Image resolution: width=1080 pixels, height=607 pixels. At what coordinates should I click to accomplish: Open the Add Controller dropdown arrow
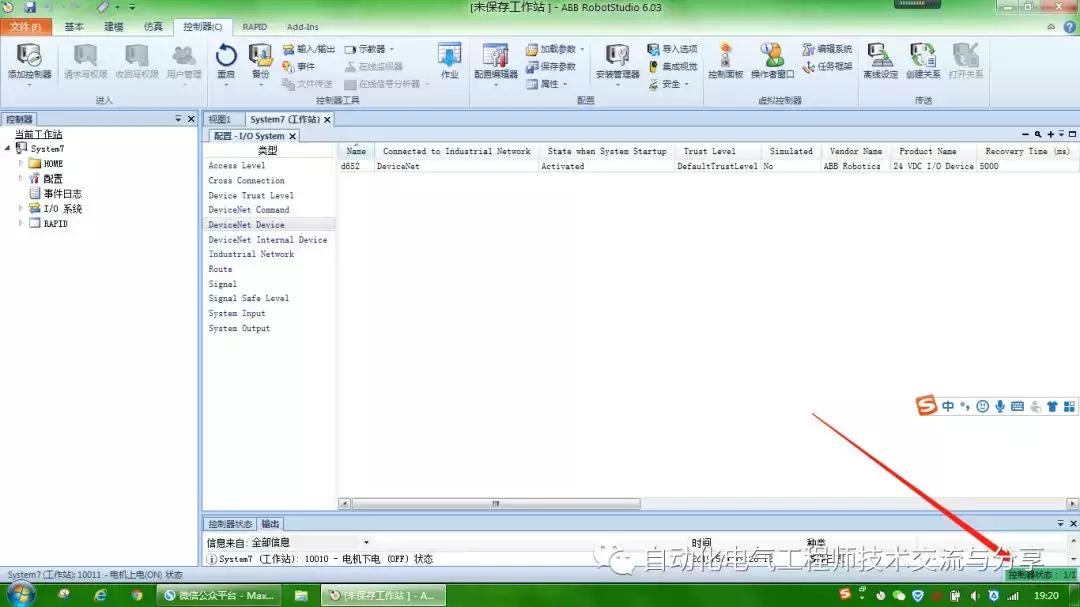point(29,84)
